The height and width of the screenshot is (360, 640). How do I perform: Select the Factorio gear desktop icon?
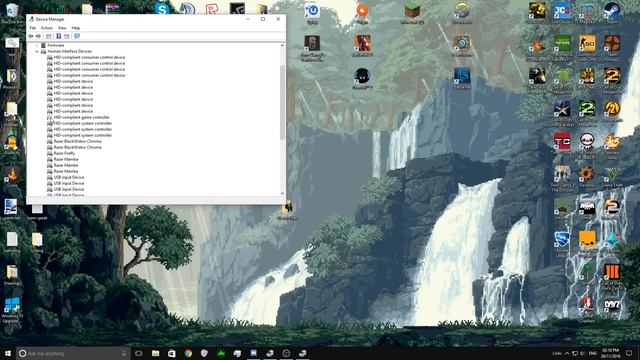(587, 176)
